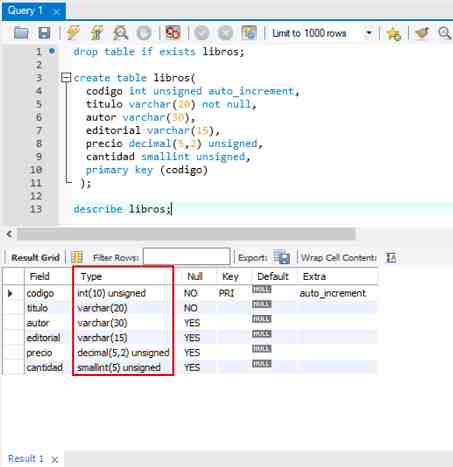
Task: Select the 'int(10) unsigned' type cell
Action: pos(111,293)
